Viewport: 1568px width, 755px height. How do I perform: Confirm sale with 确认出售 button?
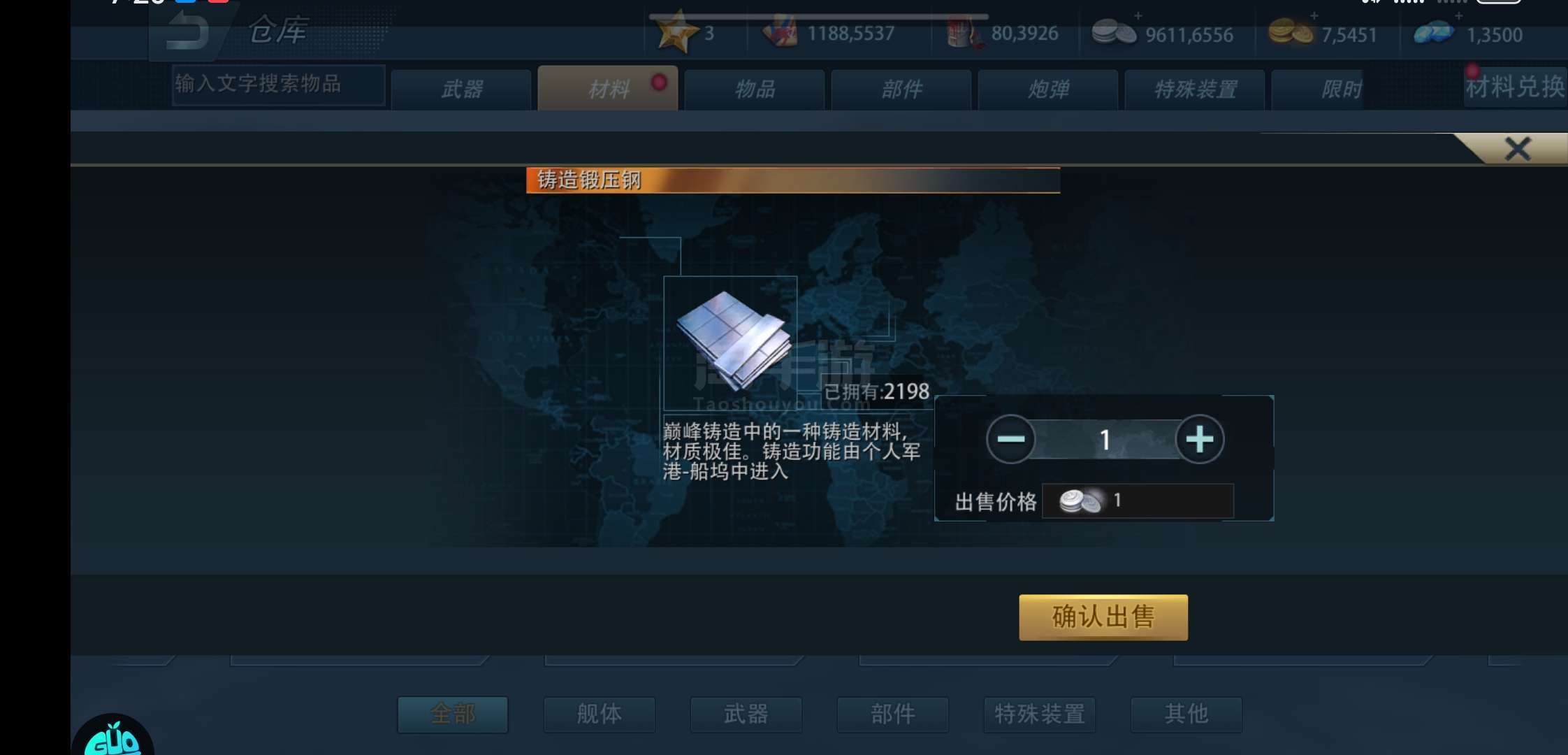[1103, 617]
